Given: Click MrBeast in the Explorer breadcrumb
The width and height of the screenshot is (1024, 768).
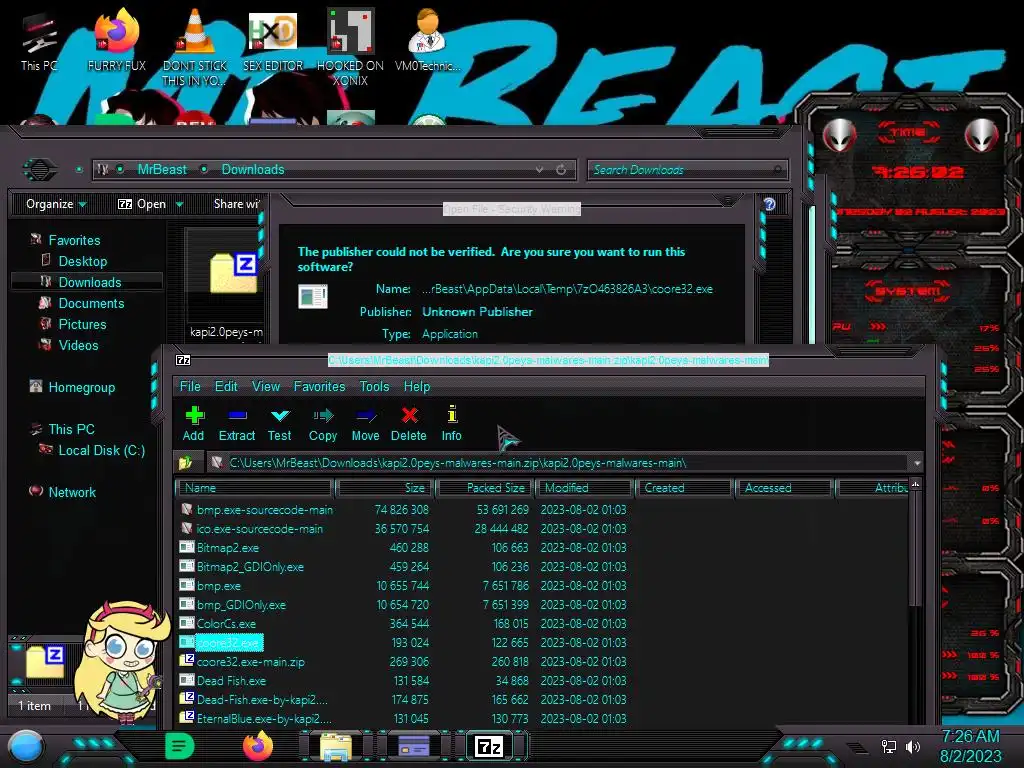Looking at the screenshot, I should click(x=162, y=170).
